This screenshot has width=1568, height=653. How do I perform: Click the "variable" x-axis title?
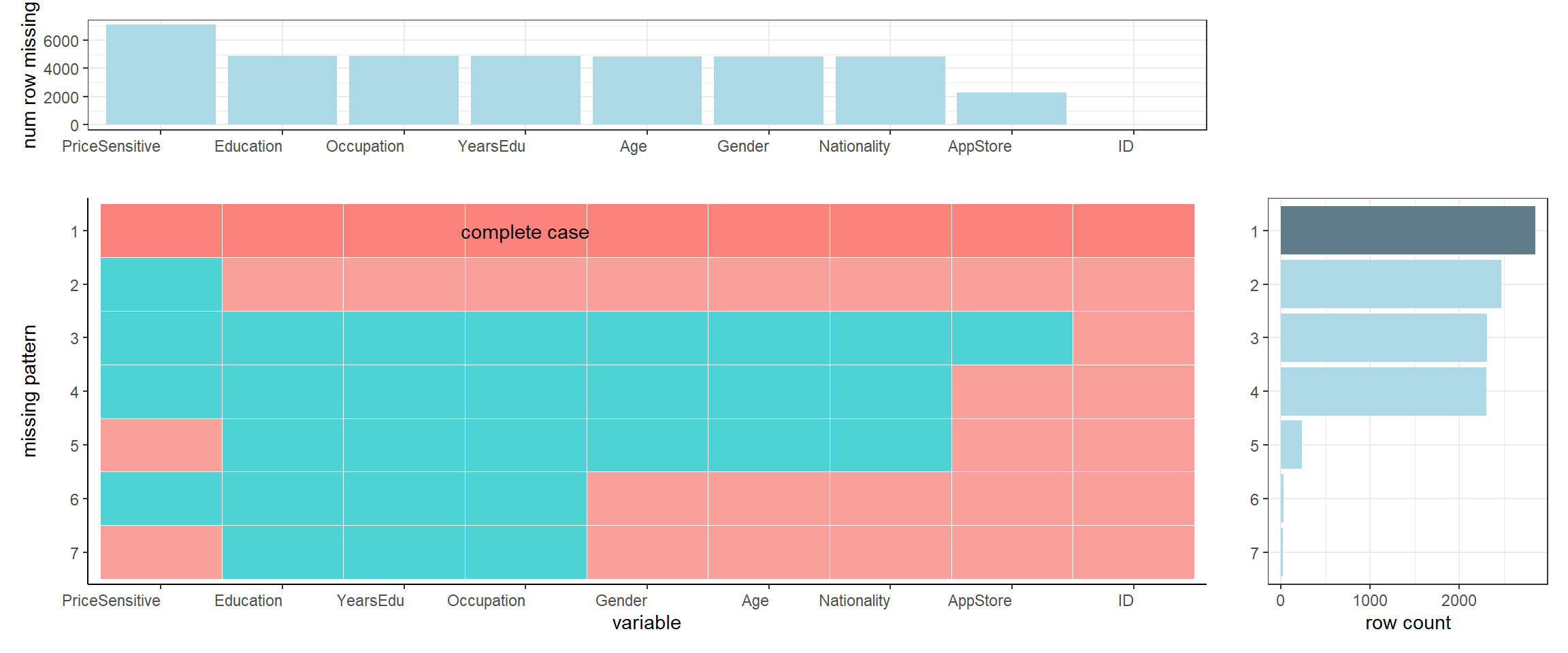pos(646,623)
